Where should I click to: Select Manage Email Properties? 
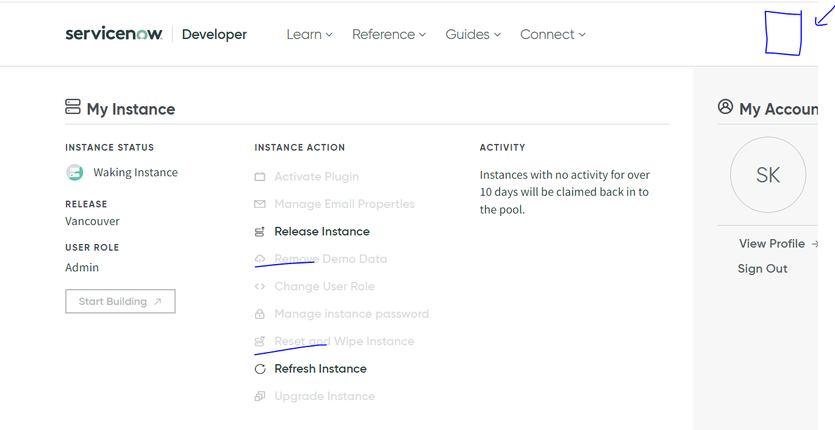click(x=345, y=204)
